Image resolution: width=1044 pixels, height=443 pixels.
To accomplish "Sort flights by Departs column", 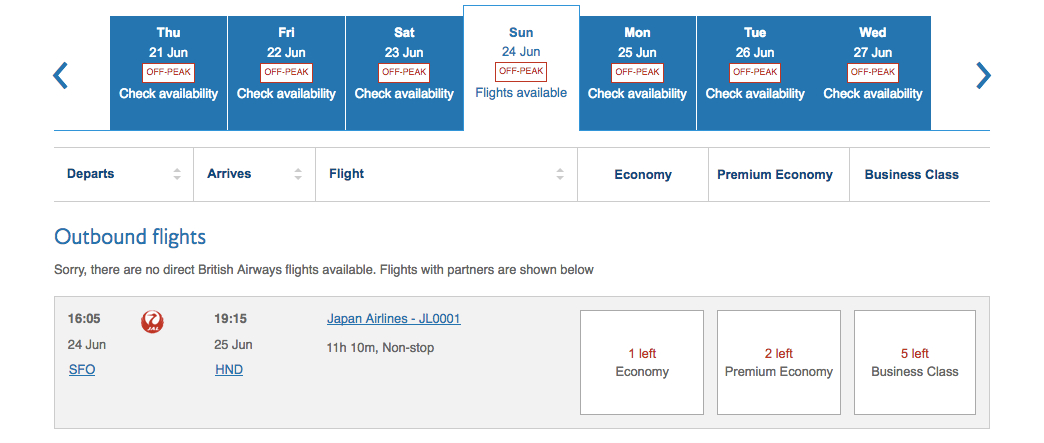I will pos(177,174).
